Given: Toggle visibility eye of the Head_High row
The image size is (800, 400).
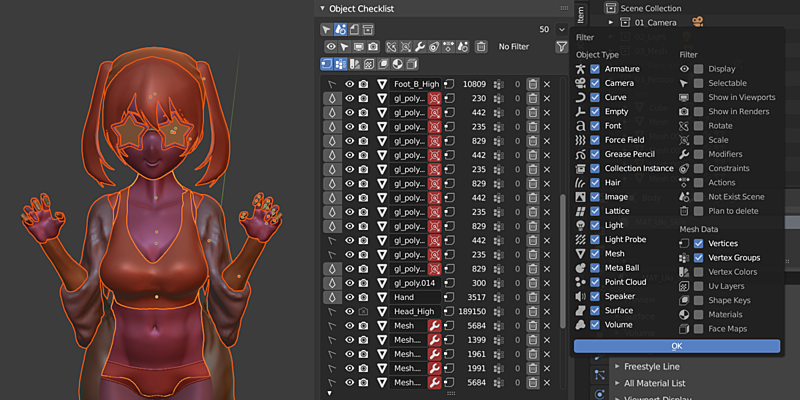Looking at the screenshot, I should click(x=349, y=311).
